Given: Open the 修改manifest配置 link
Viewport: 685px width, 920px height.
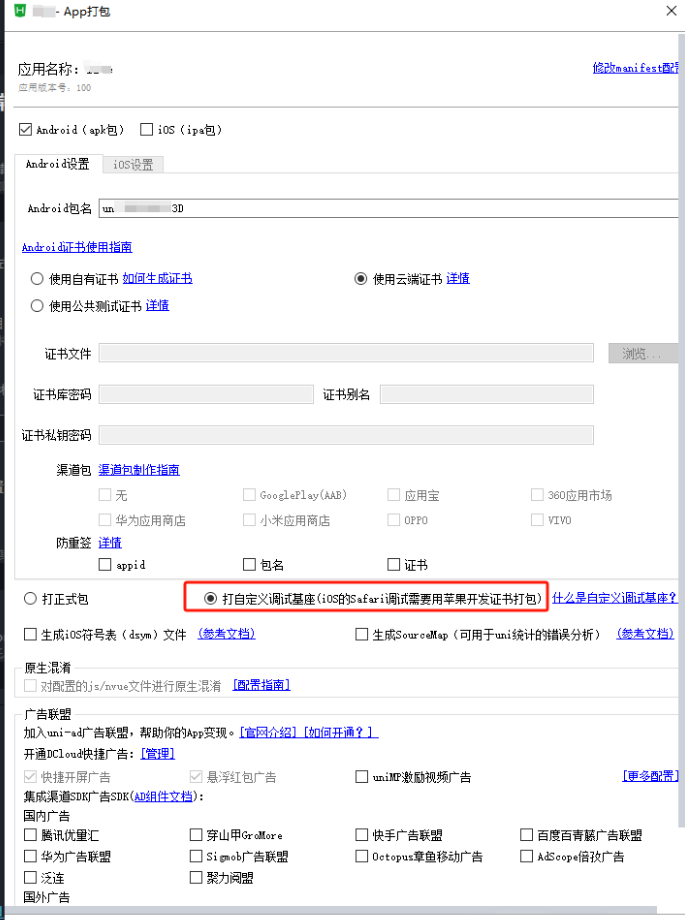Looking at the screenshot, I should (x=635, y=69).
